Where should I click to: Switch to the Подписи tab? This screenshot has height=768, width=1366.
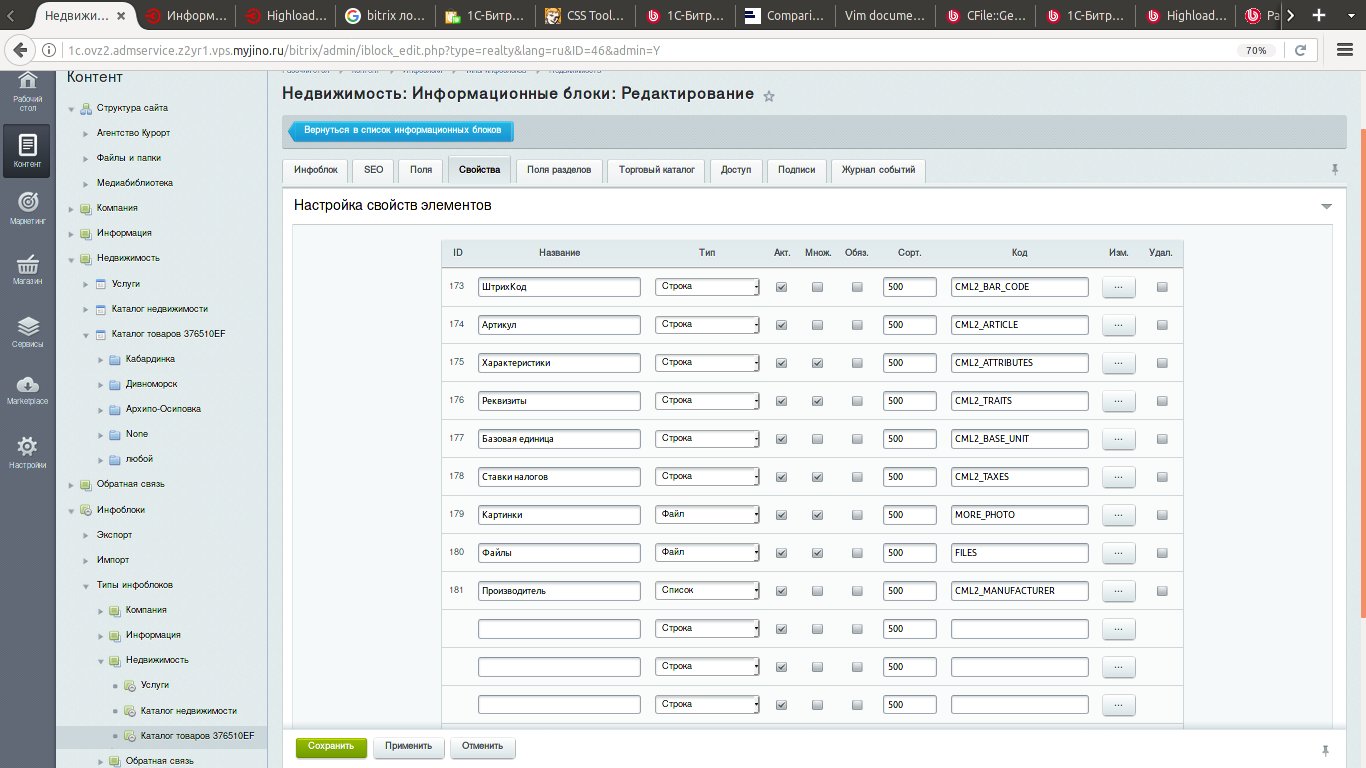point(797,171)
